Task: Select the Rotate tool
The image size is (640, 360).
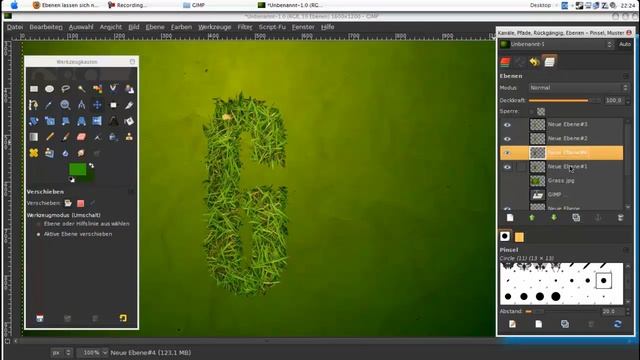Action: pos(34,121)
